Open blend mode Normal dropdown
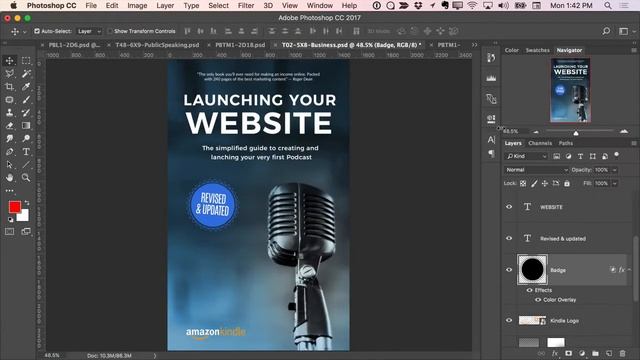Screen dimensions: 640x360 [x=536, y=170]
